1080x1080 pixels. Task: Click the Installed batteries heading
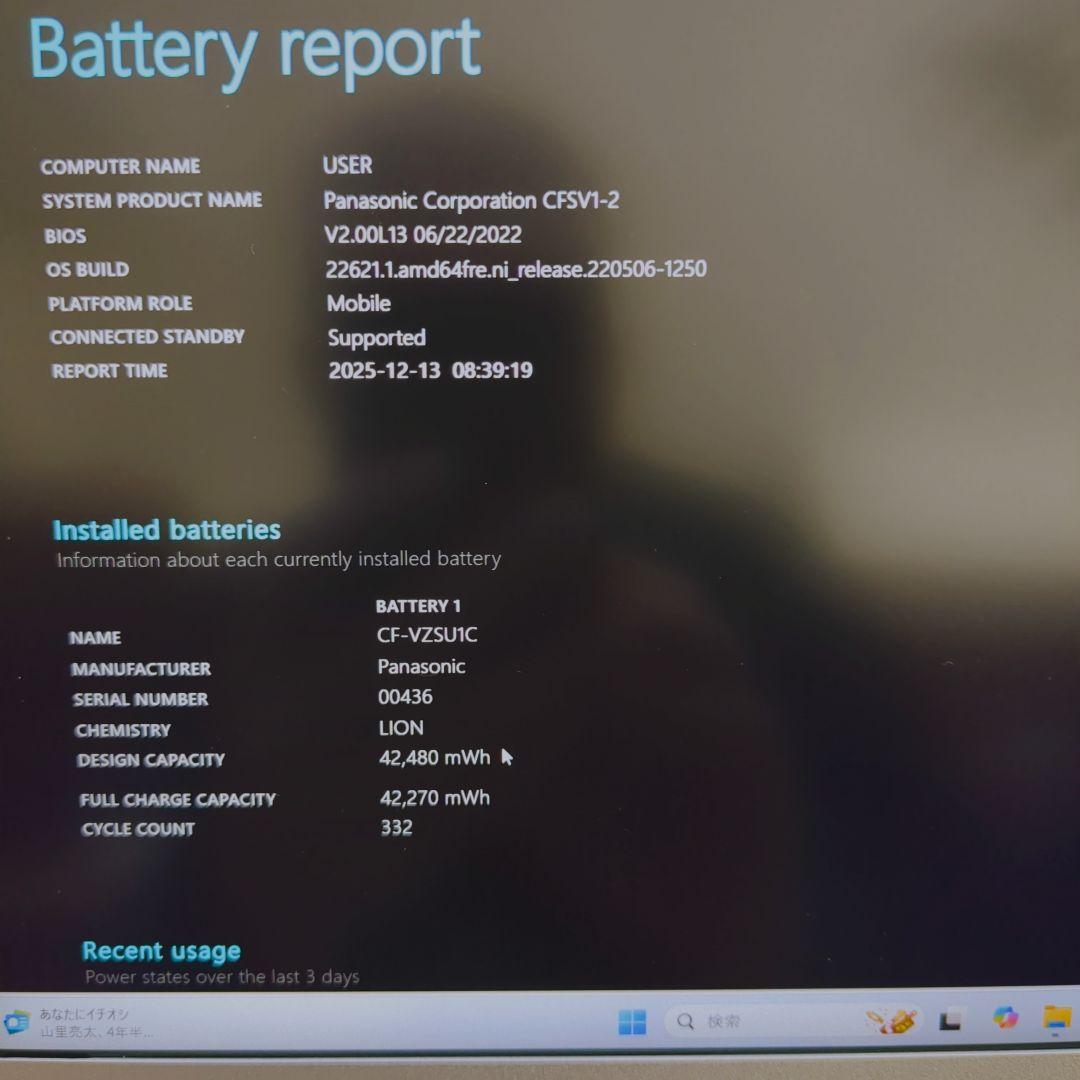(x=166, y=530)
